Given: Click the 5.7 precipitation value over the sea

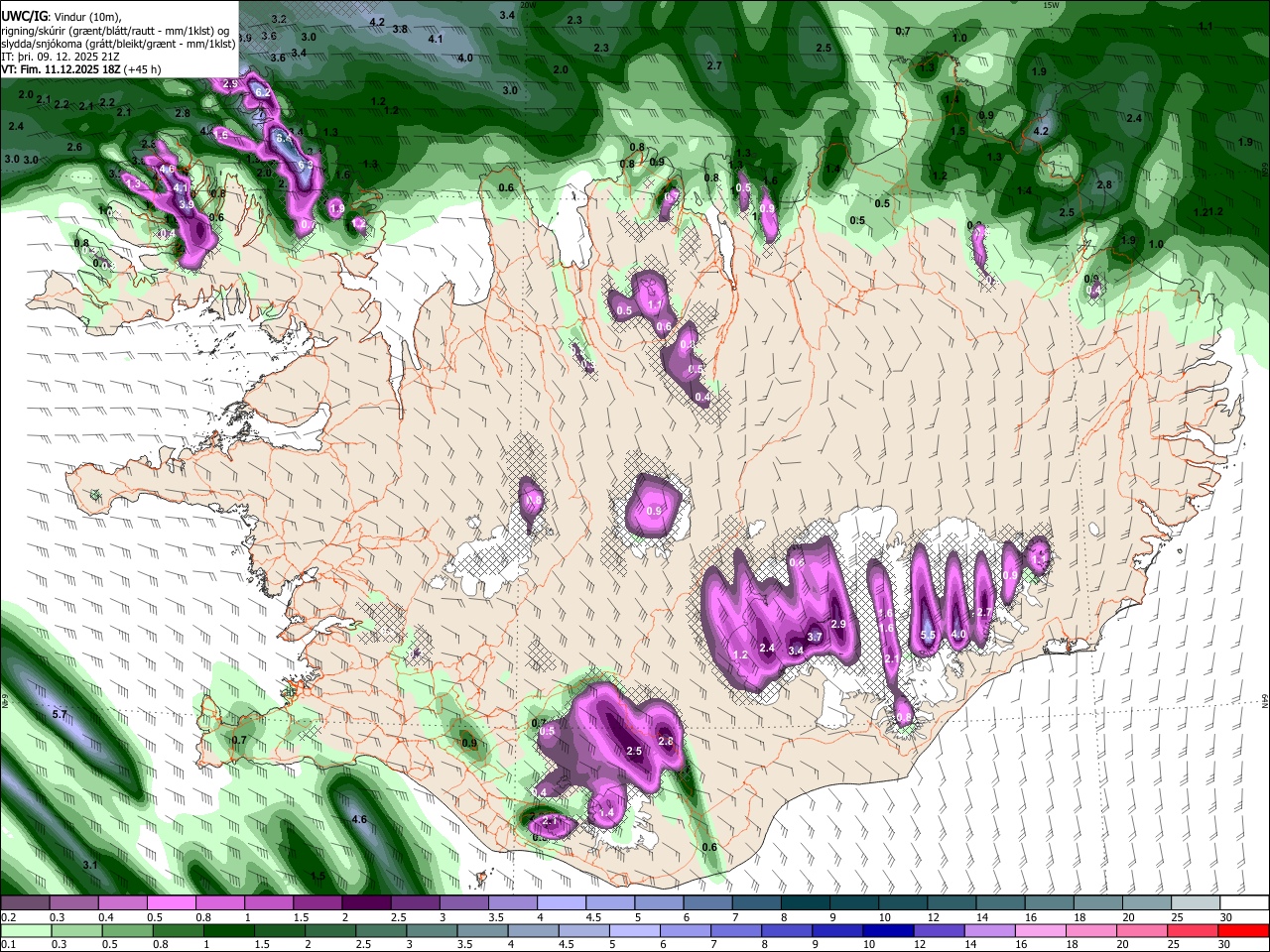Looking at the screenshot, I should coord(59,714).
